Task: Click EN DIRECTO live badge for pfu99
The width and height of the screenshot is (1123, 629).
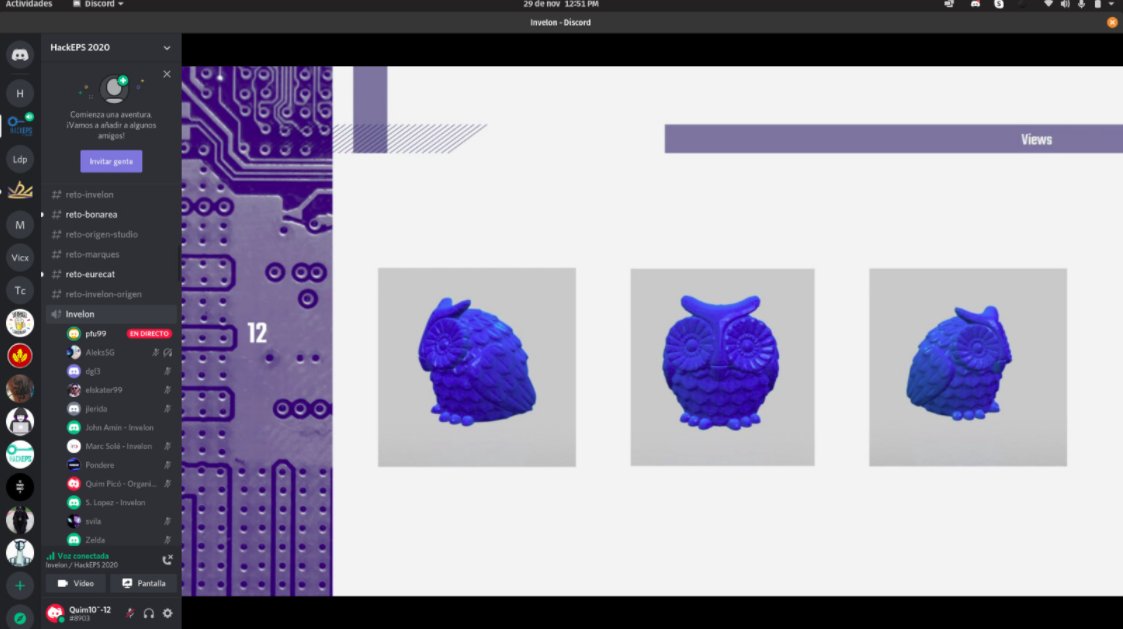Action: [x=149, y=334]
